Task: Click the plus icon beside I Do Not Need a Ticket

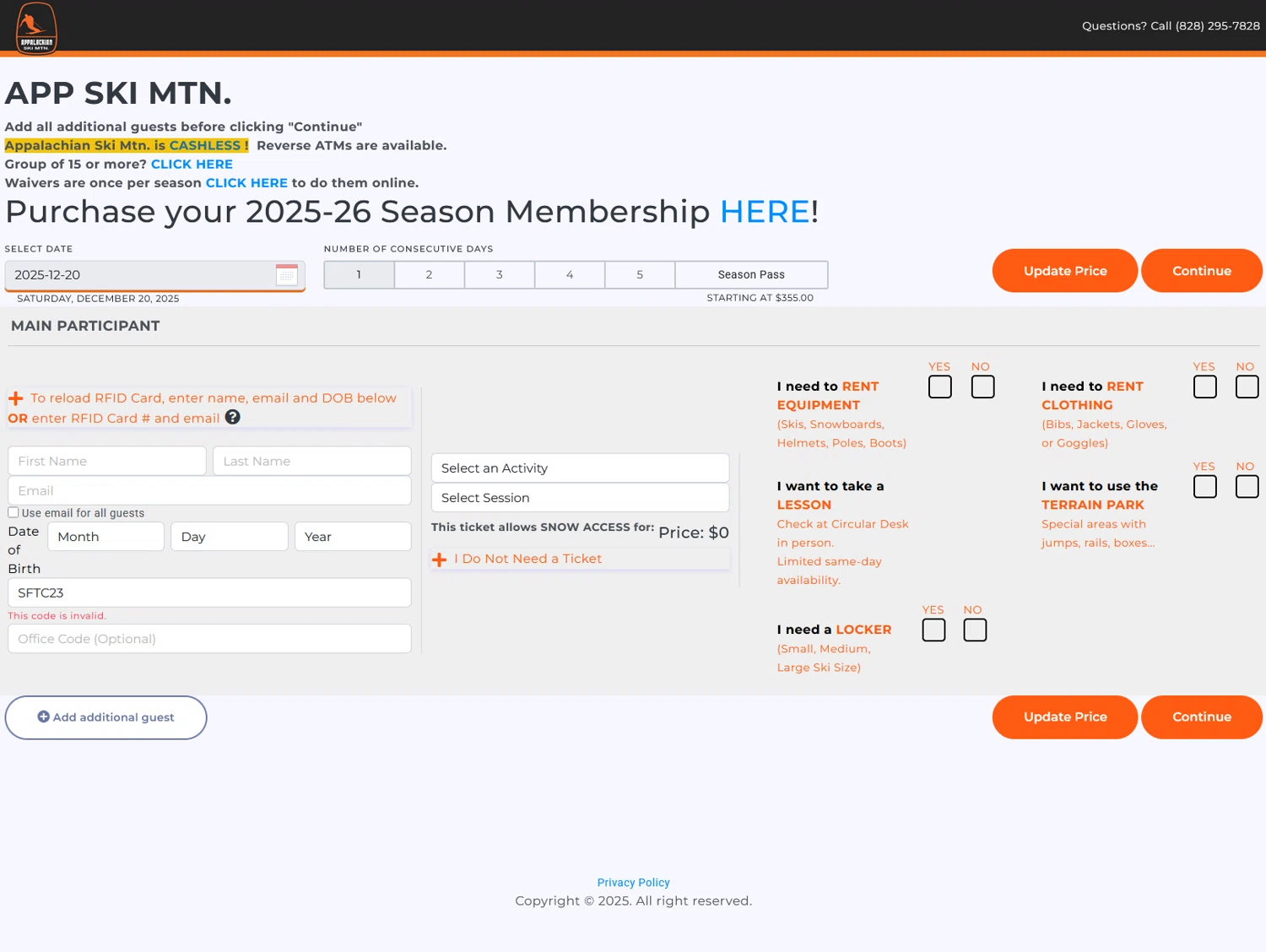Action: 440,560
